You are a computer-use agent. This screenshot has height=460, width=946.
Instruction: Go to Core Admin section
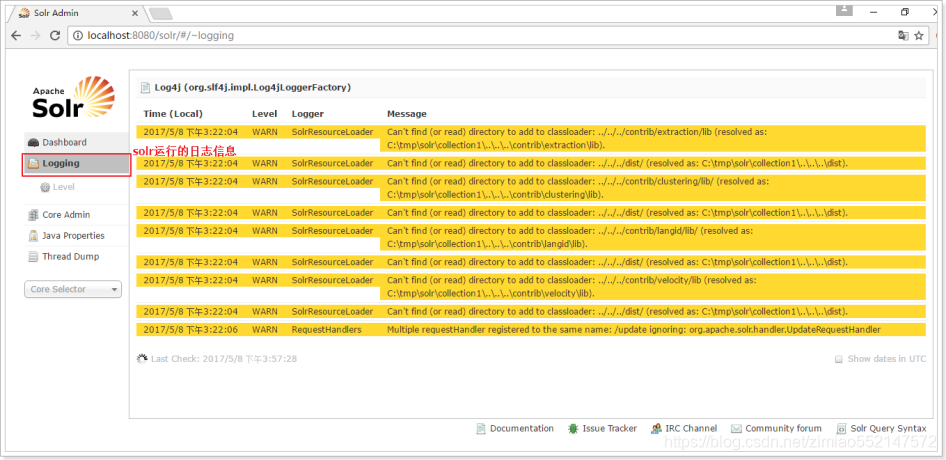(x=77, y=215)
